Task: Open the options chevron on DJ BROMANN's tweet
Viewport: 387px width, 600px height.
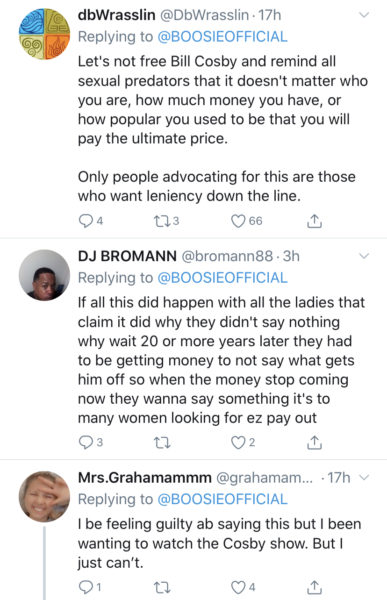Action: pyautogui.click(x=364, y=256)
